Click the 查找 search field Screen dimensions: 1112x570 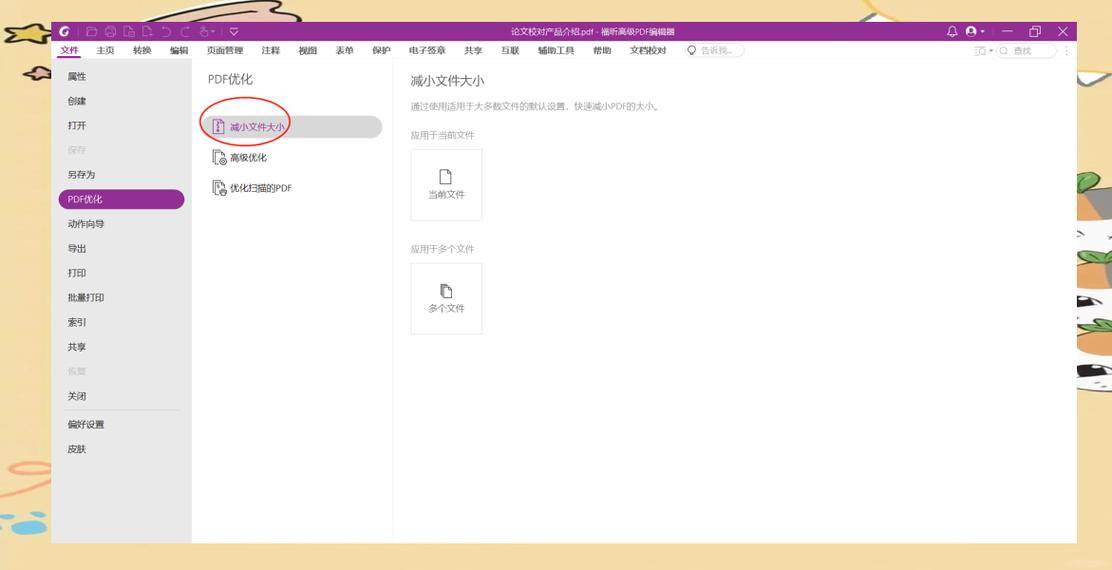point(1026,51)
